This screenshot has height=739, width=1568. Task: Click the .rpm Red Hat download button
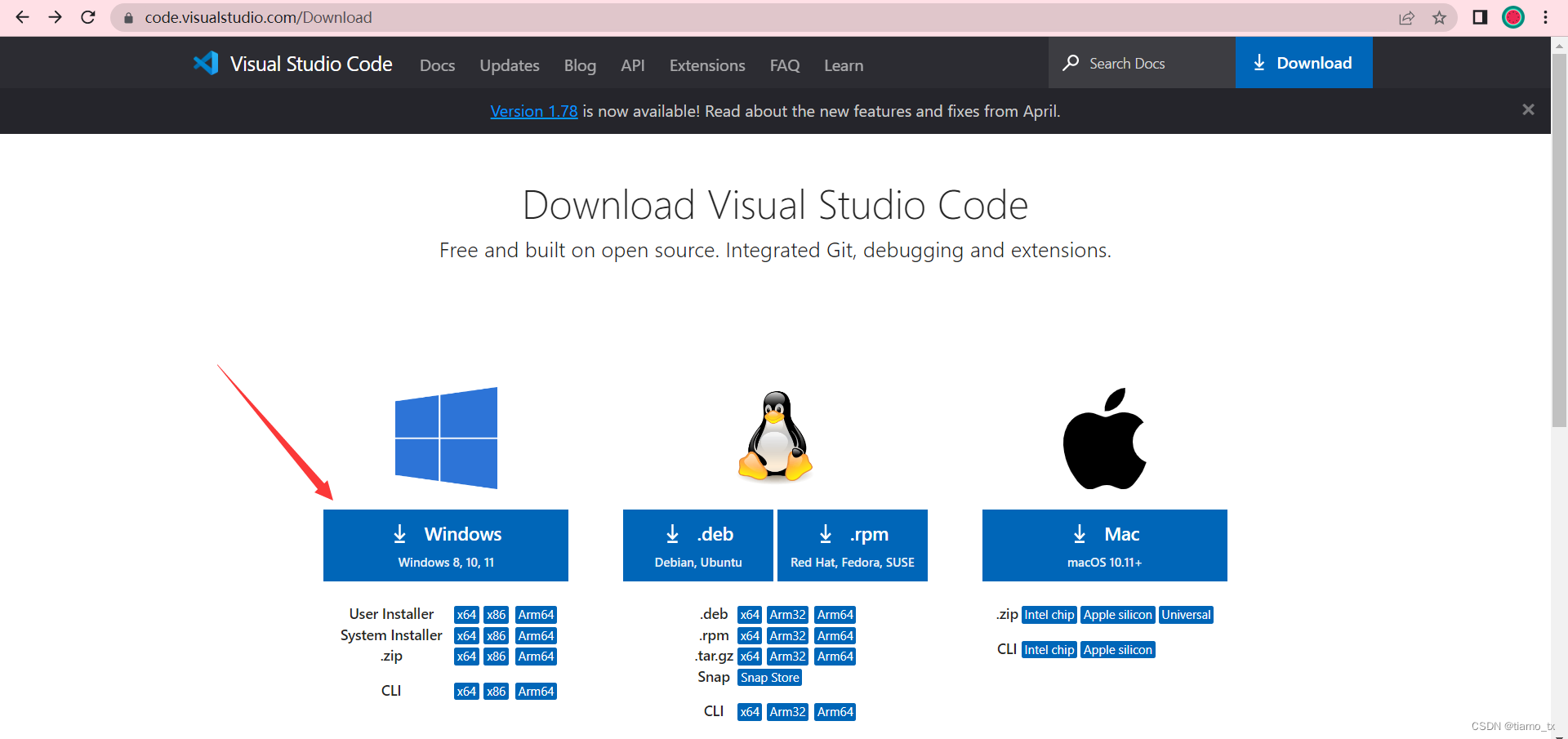pyautogui.click(x=853, y=545)
